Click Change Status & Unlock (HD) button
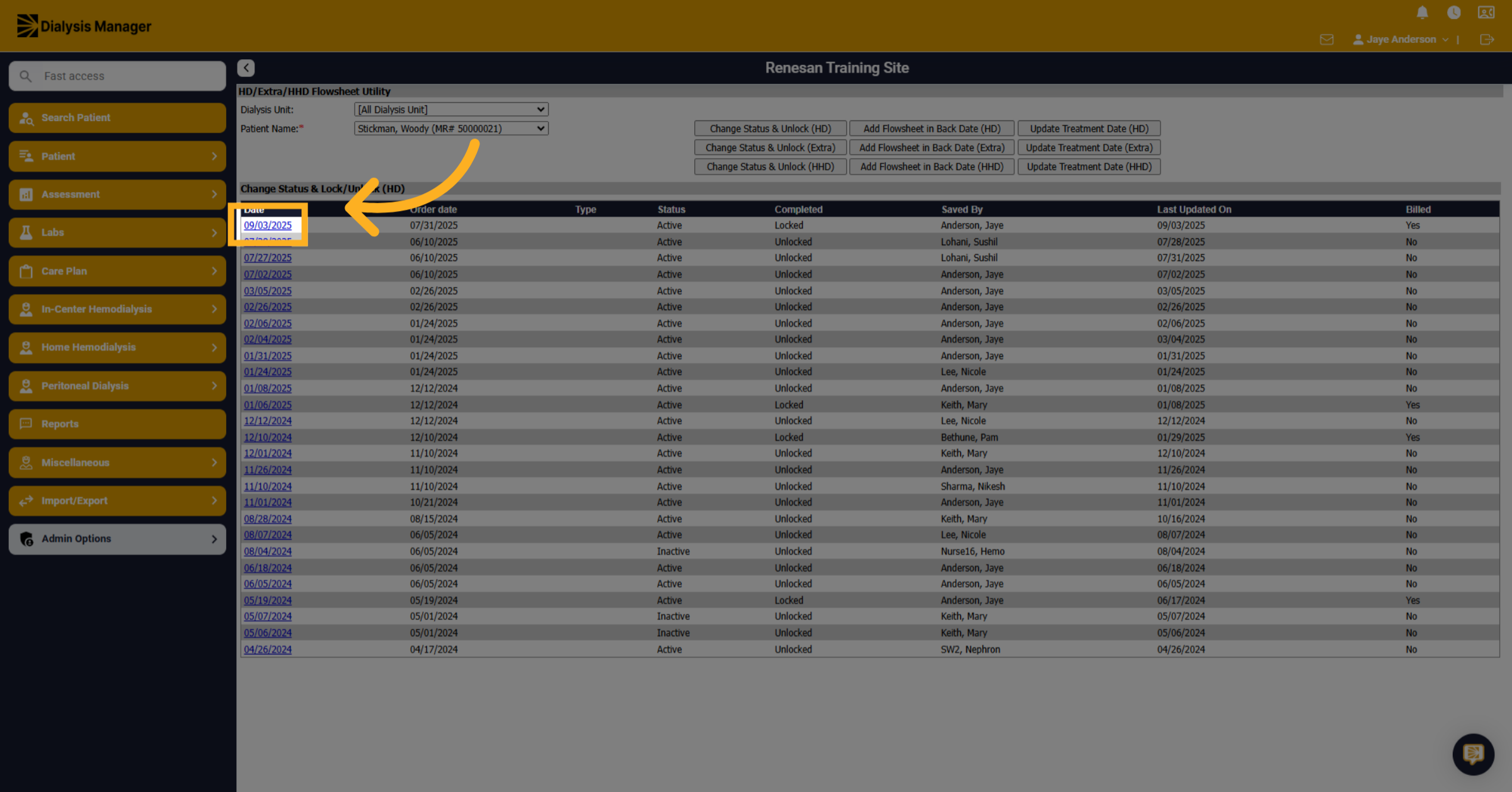The image size is (1512, 792). click(770, 129)
